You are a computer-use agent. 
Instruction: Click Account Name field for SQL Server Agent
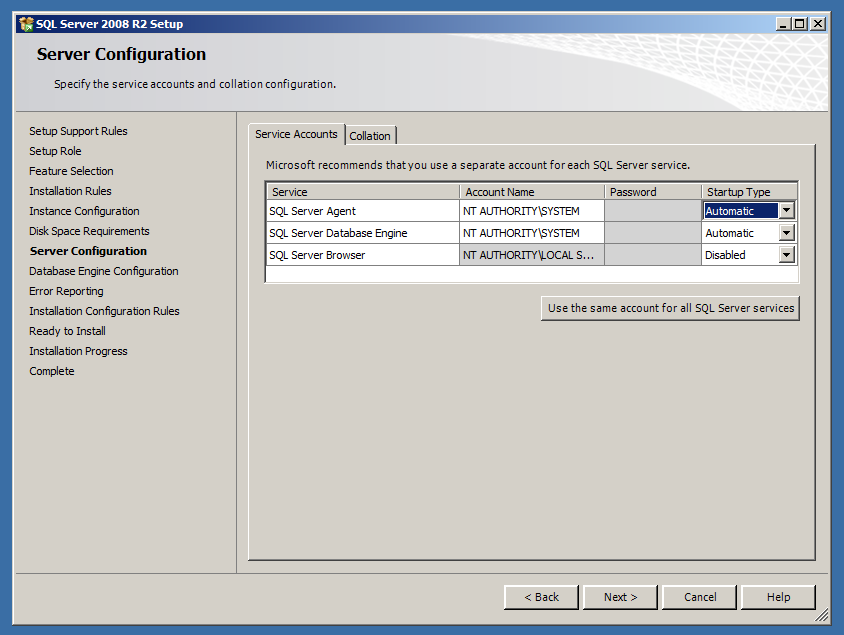click(531, 211)
